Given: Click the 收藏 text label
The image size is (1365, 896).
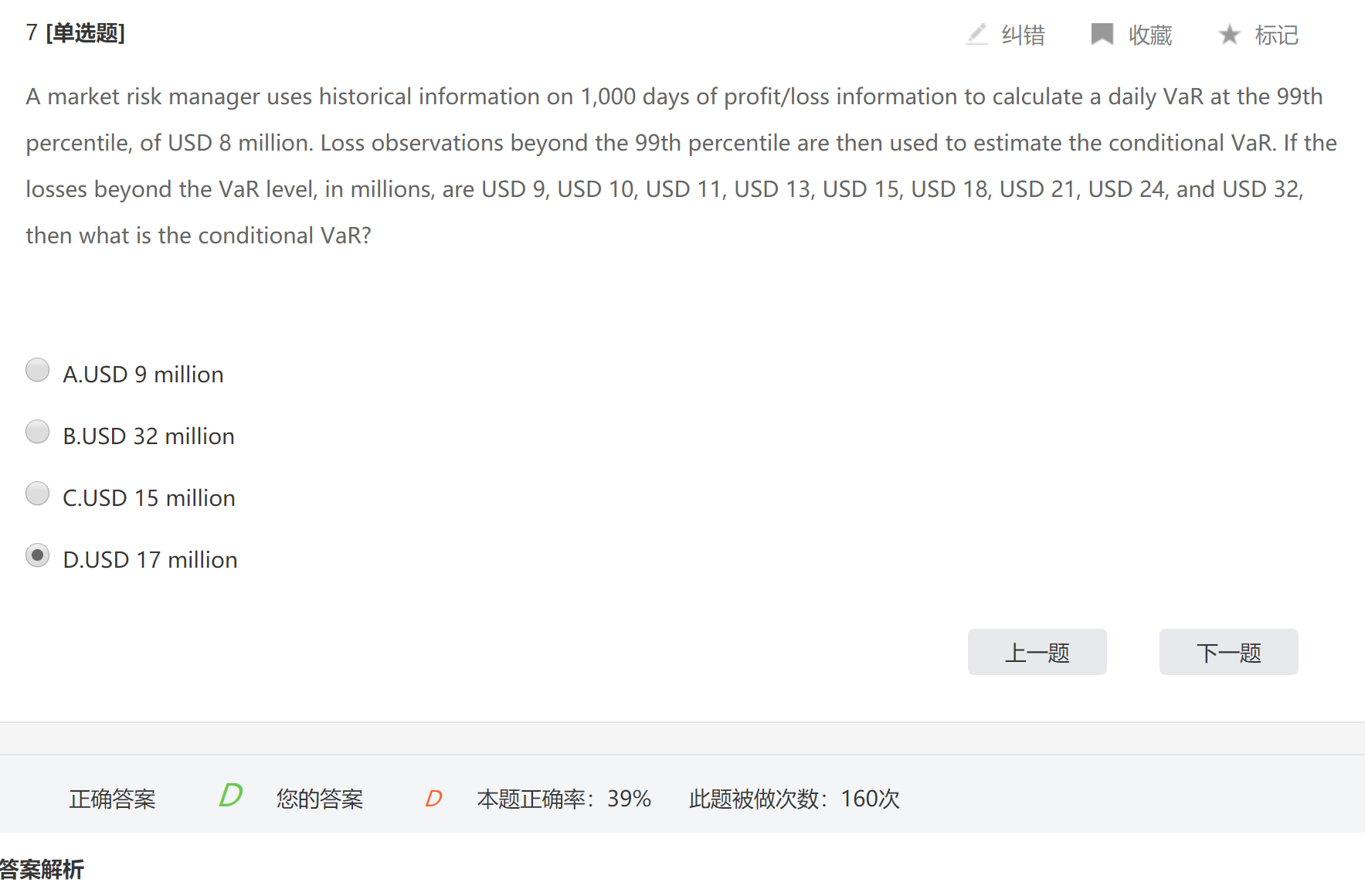Looking at the screenshot, I should (x=1149, y=36).
